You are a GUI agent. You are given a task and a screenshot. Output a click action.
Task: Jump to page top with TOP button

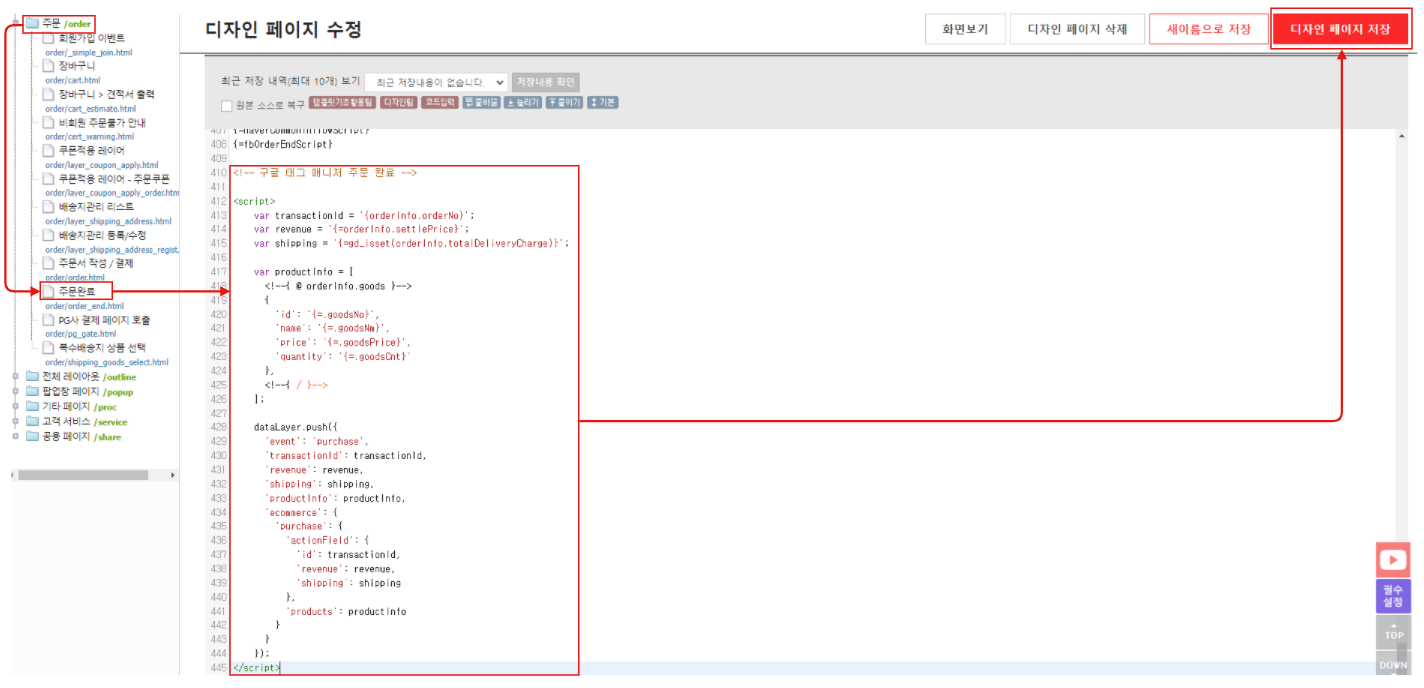1393,631
